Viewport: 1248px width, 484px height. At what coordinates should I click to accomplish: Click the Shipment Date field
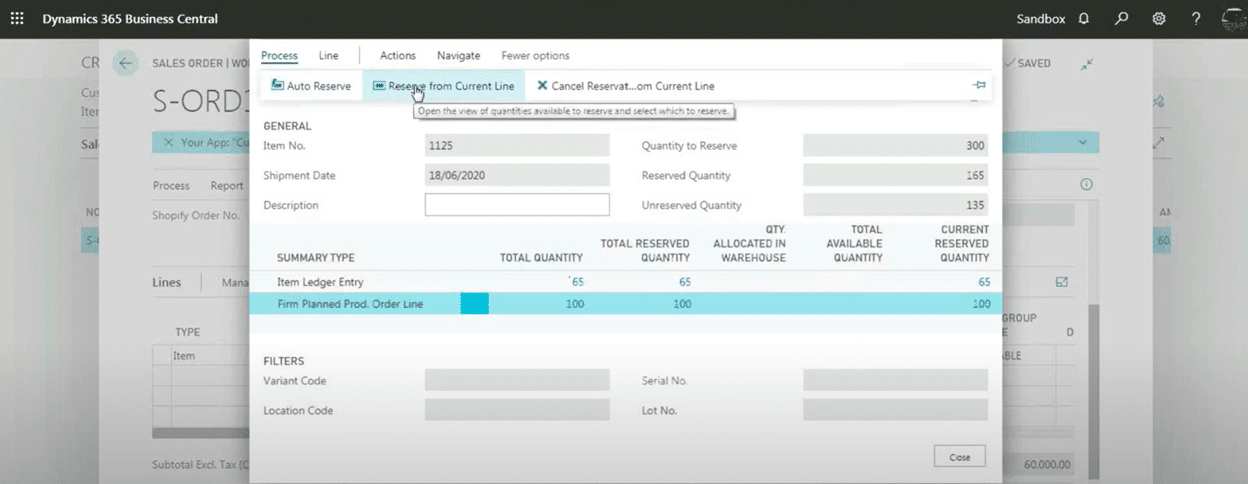517,175
